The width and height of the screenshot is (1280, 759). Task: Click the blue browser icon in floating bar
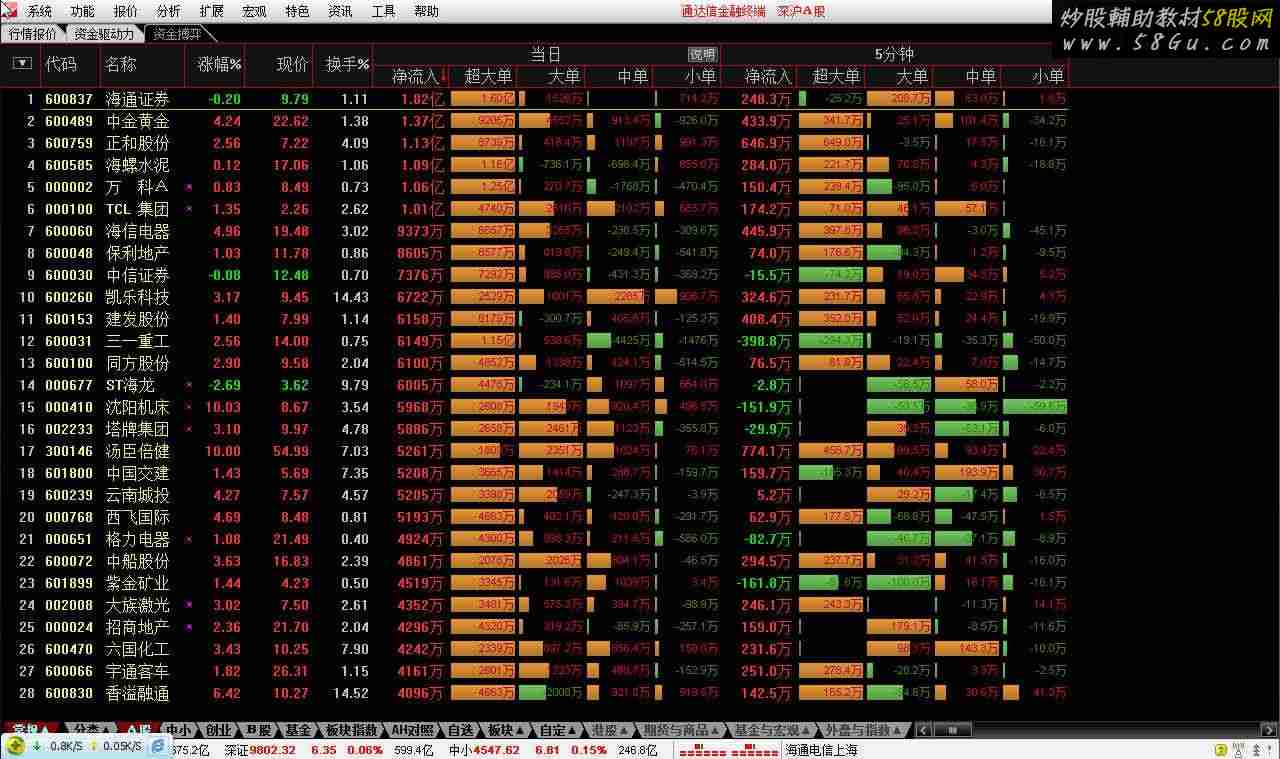(159, 746)
